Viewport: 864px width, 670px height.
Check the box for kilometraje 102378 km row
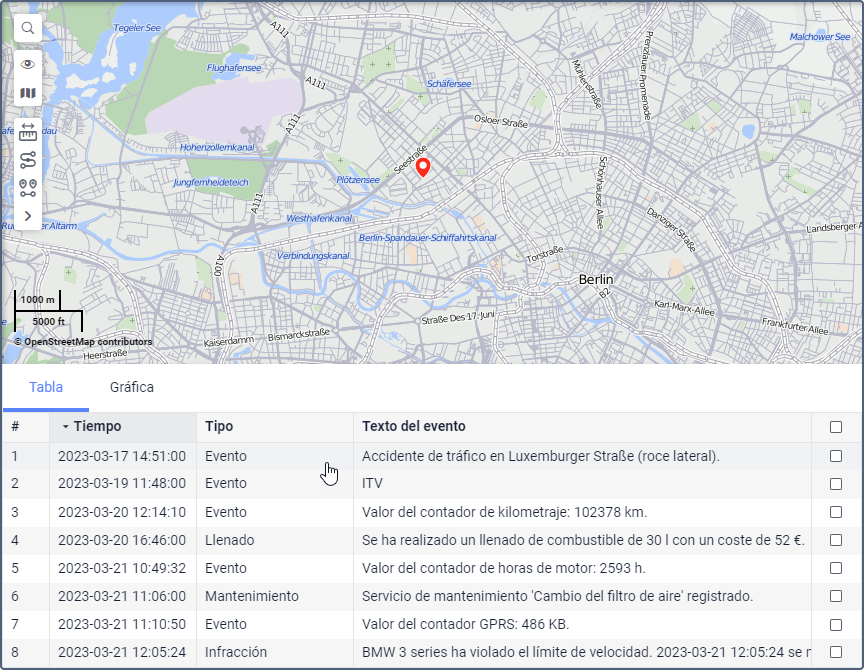pyautogui.click(x=836, y=512)
